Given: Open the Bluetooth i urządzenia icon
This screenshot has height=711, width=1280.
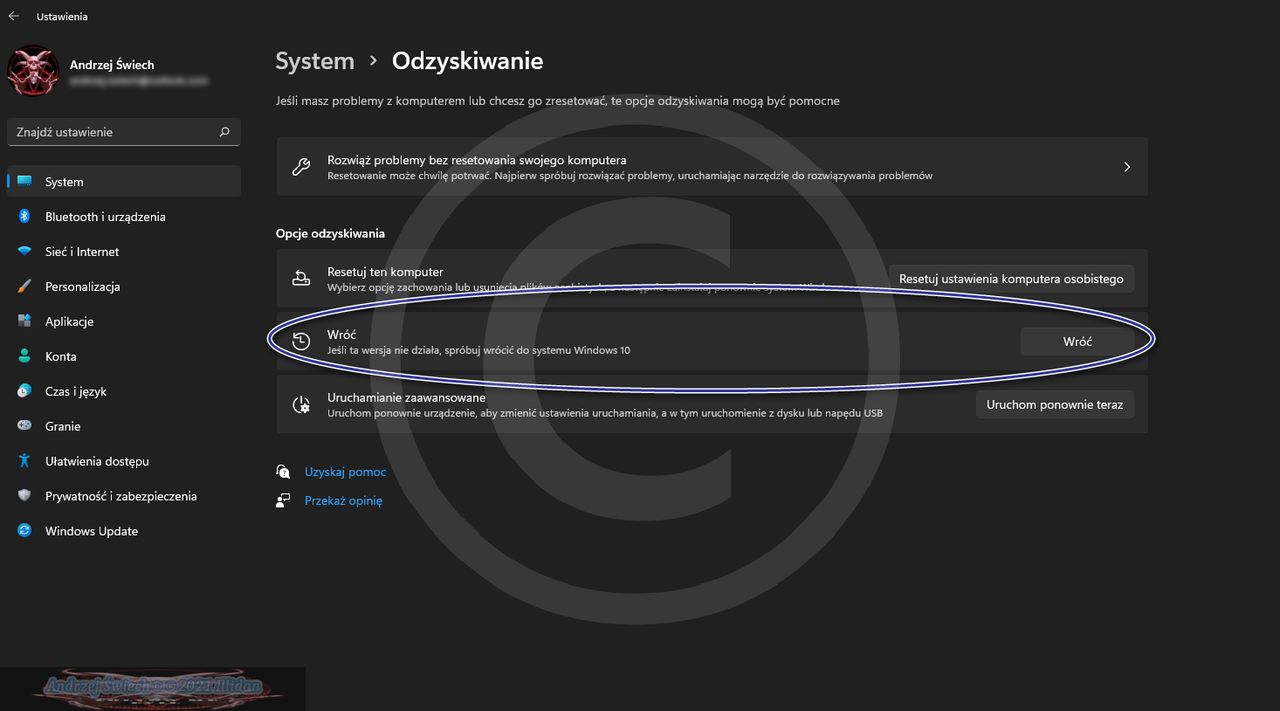Looking at the screenshot, I should tap(24, 217).
